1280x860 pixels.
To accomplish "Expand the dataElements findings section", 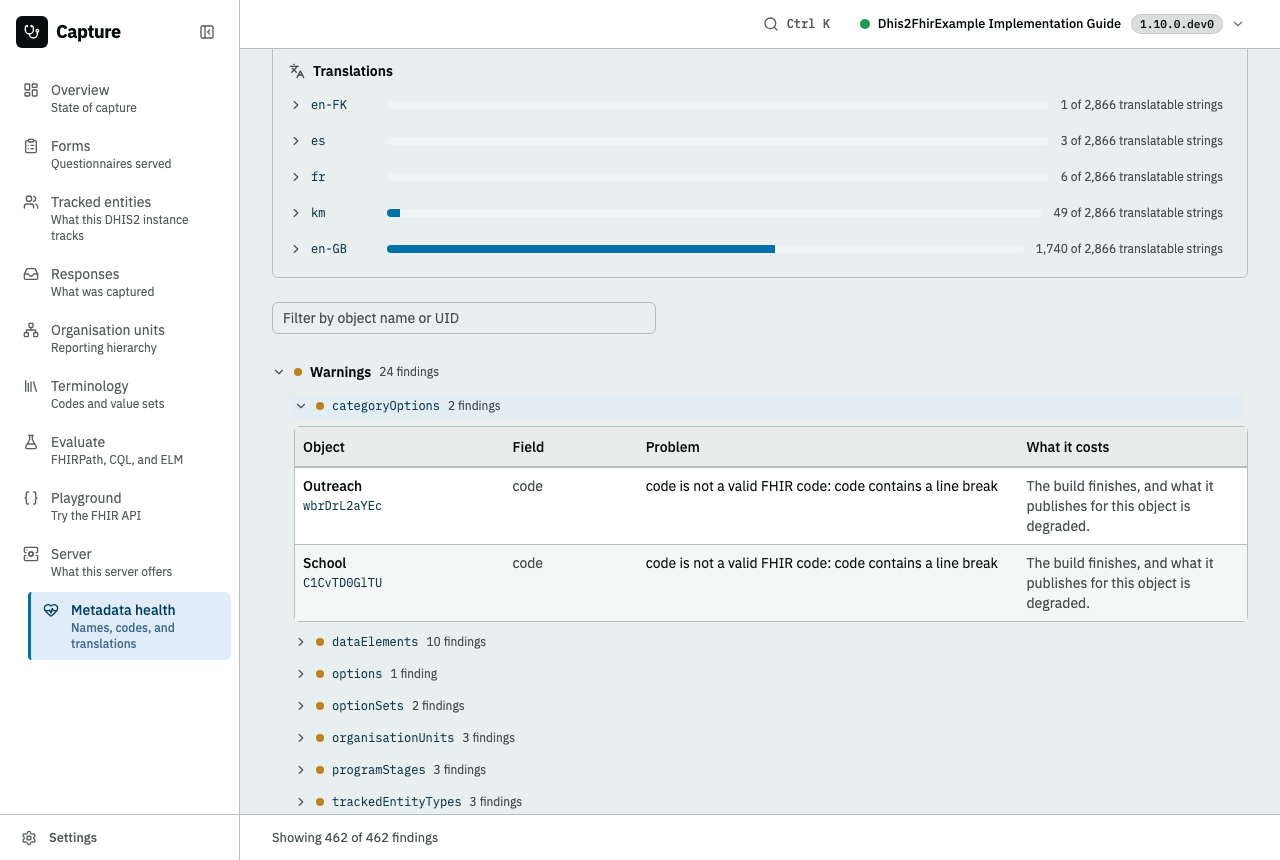I will click(301, 642).
